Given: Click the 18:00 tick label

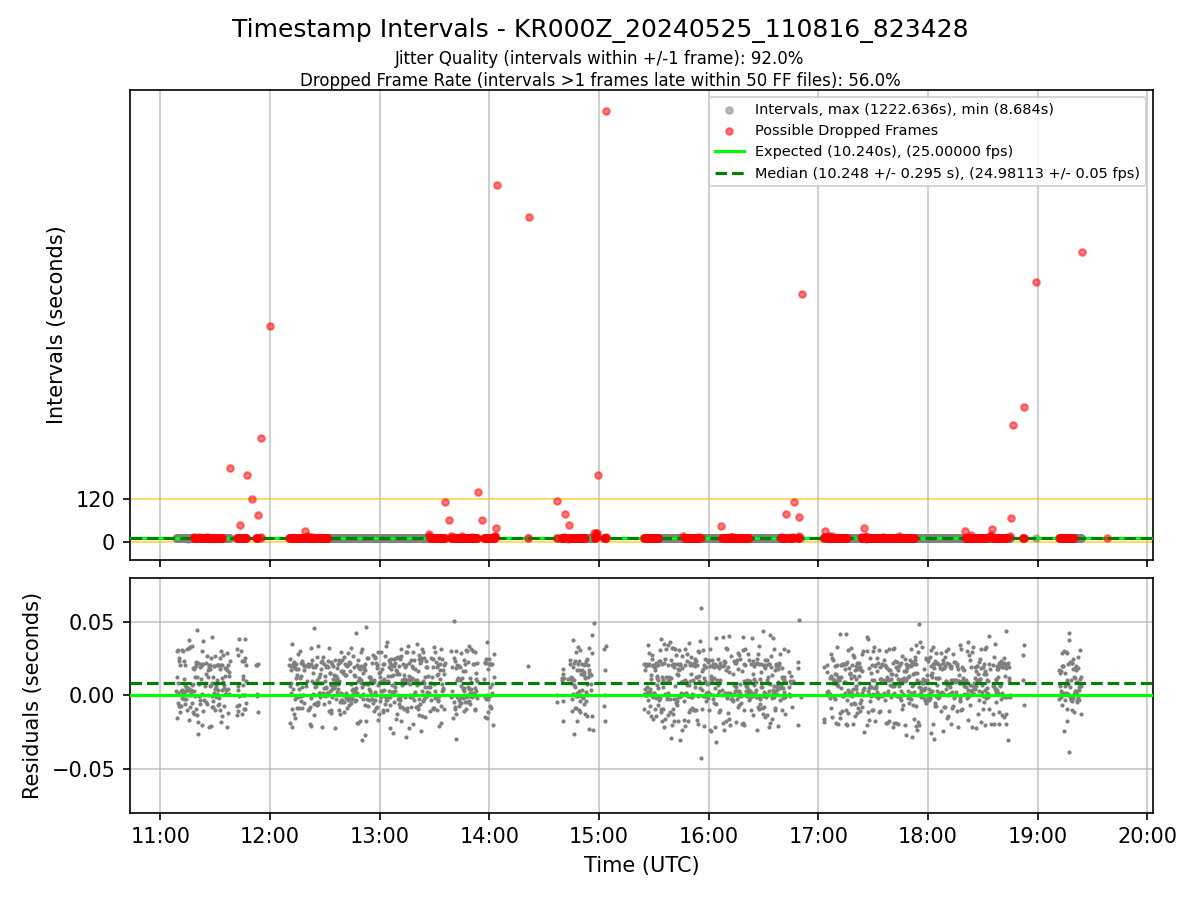Looking at the screenshot, I should [x=927, y=836].
